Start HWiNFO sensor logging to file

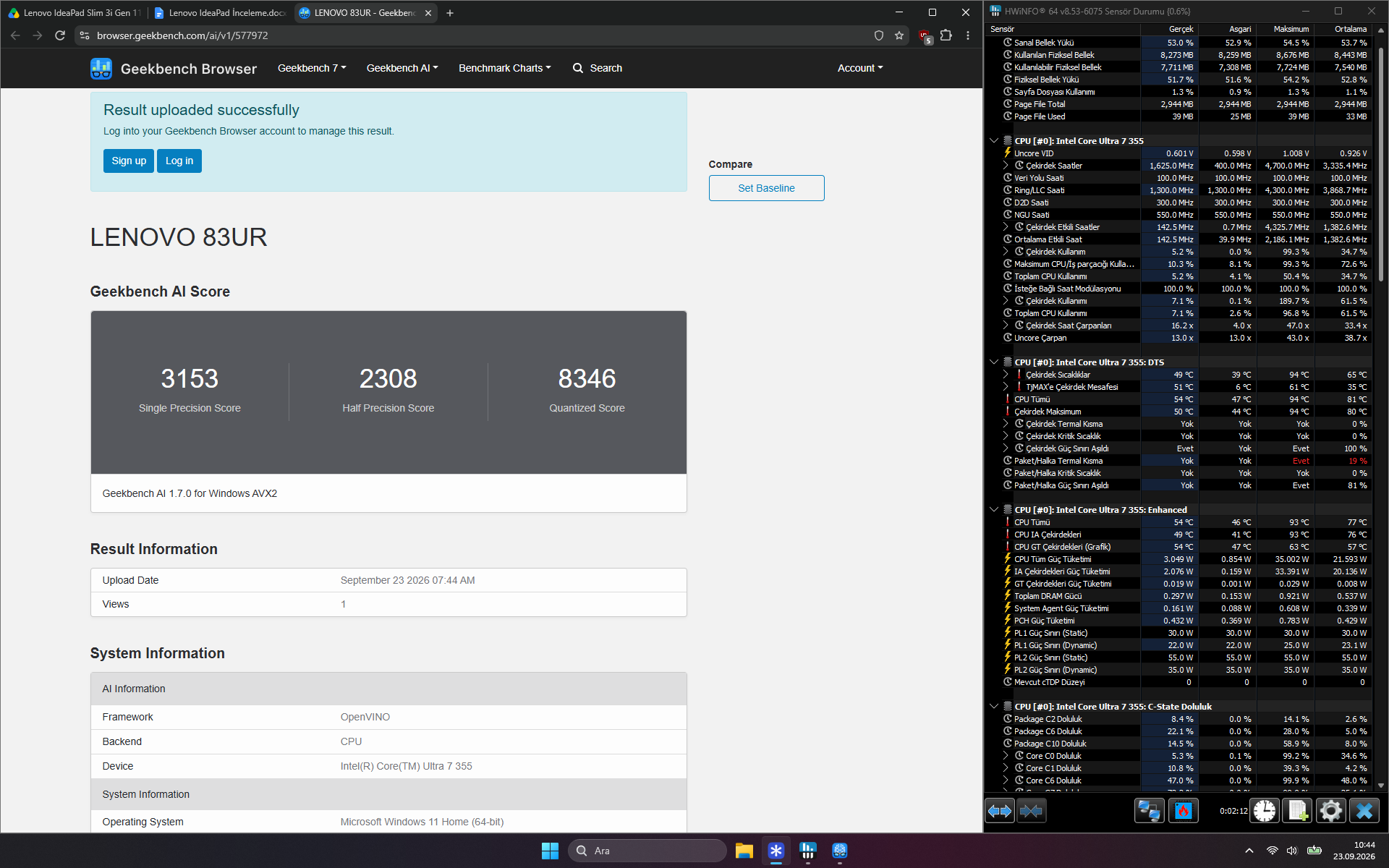[1297, 811]
